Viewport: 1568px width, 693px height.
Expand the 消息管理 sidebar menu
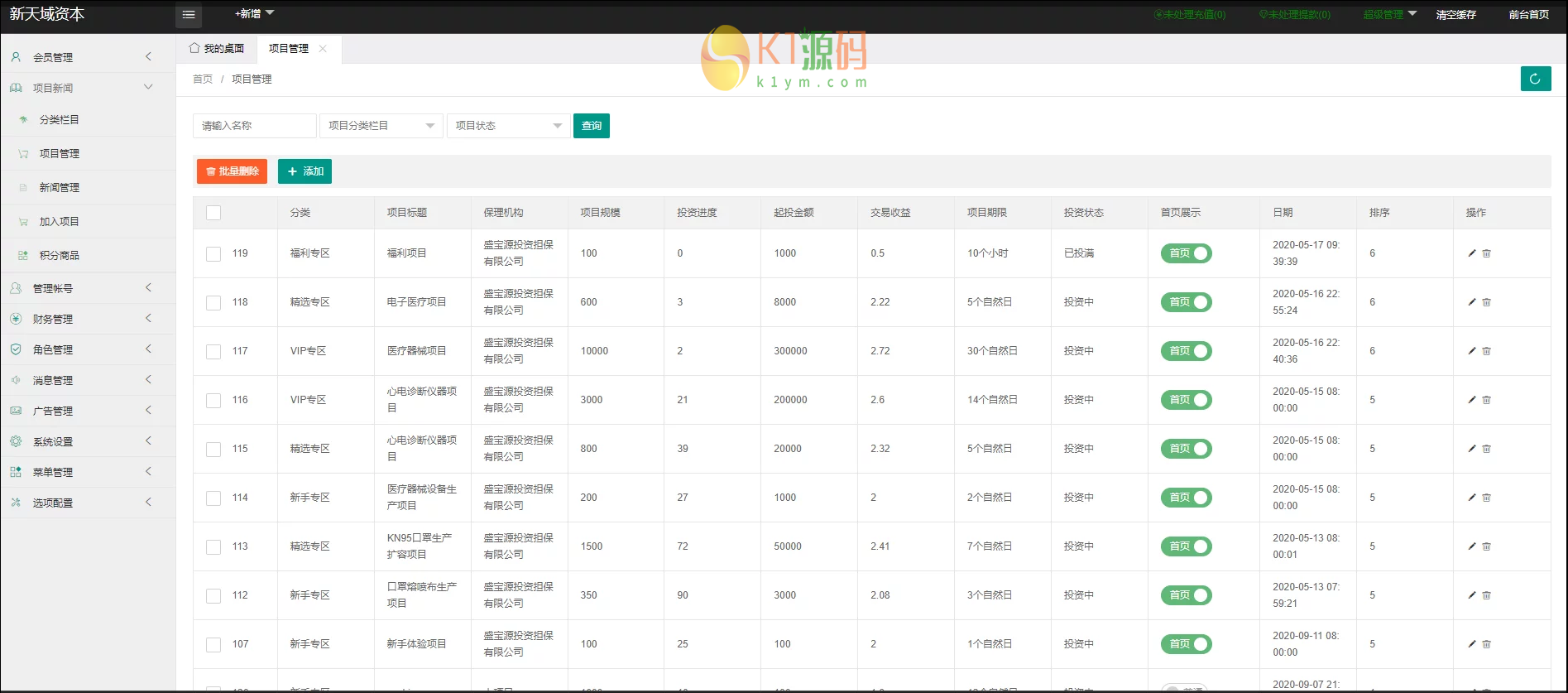(x=88, y=380)
